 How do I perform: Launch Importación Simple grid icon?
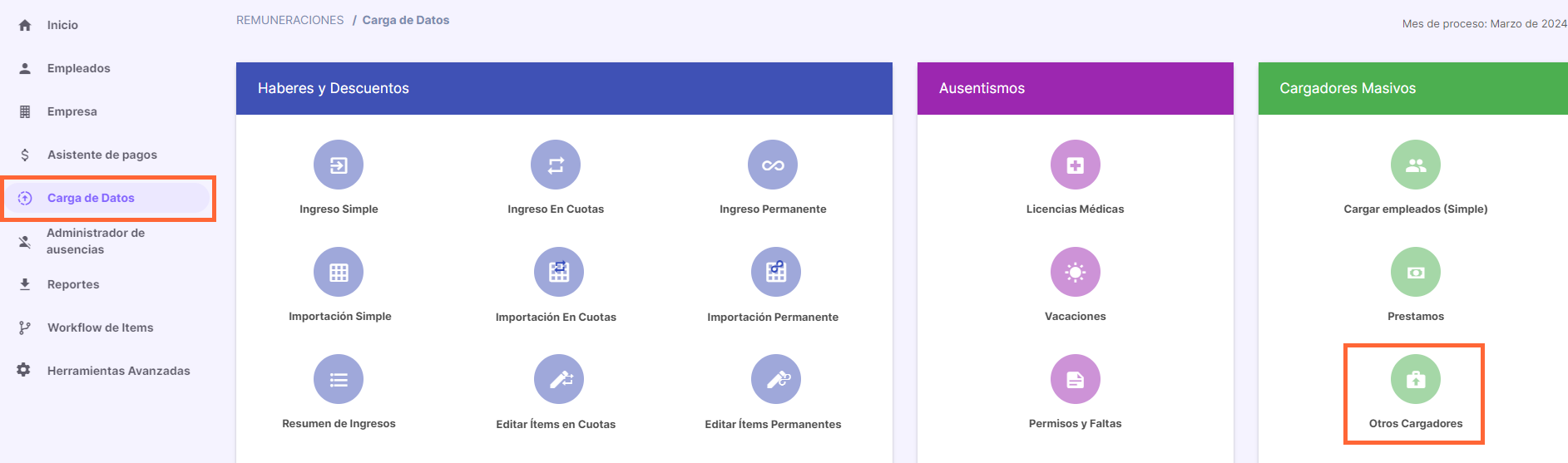pos(339,272)
